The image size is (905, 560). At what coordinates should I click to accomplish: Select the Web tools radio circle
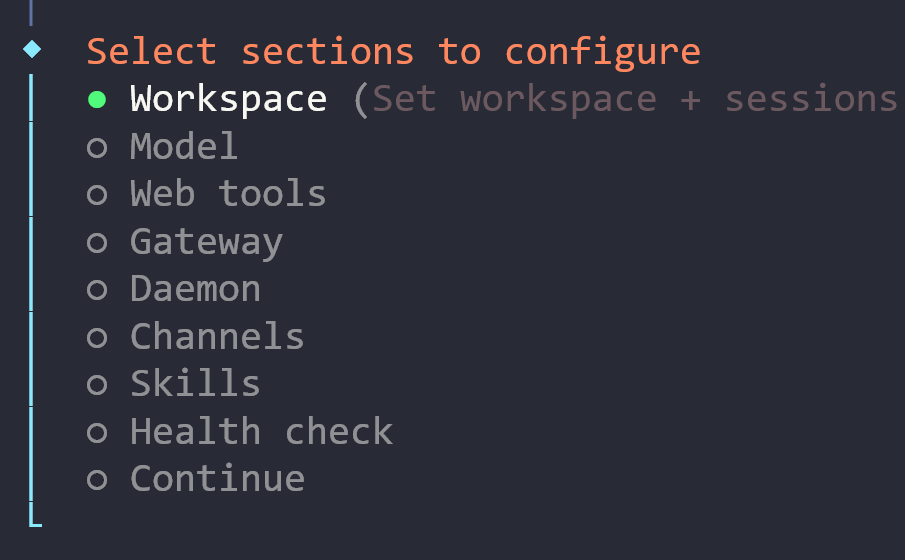97,195
